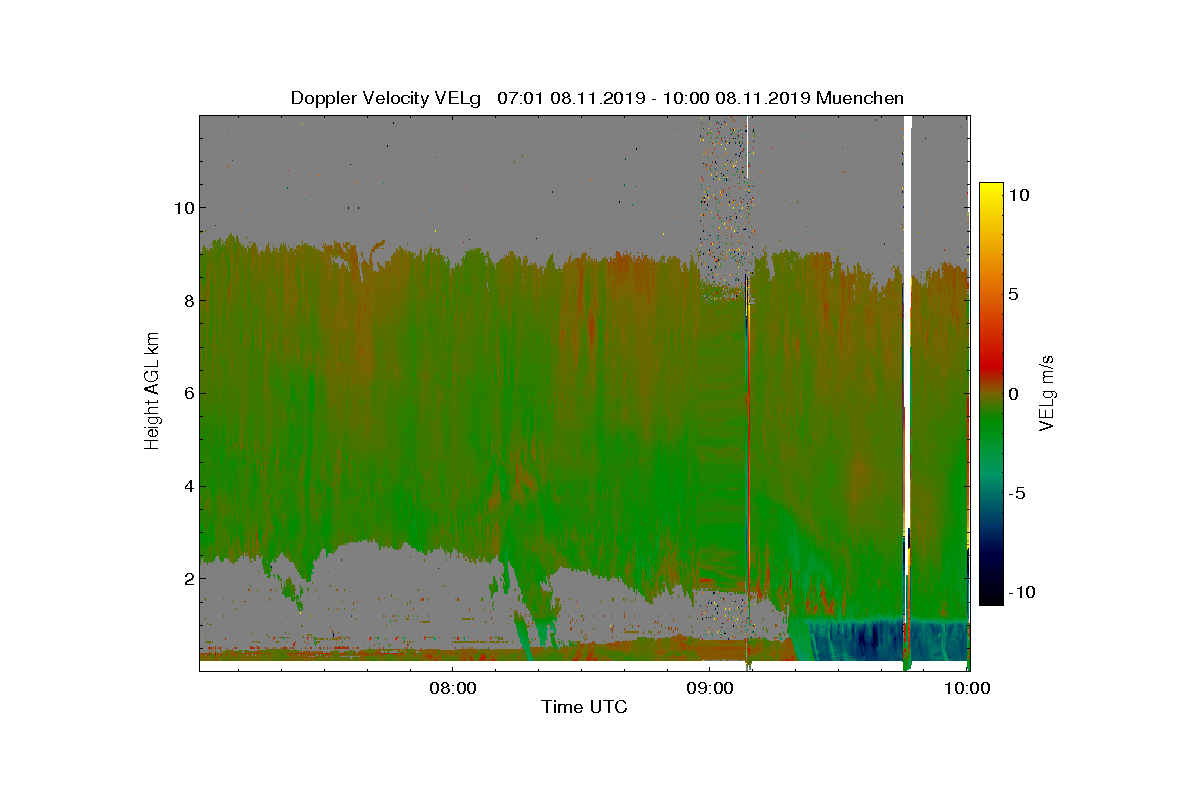Viewport: 1200px width, 800px height.
Task: Click the 'Height AGL km' y-axis label
Action: tap(152, 392)
